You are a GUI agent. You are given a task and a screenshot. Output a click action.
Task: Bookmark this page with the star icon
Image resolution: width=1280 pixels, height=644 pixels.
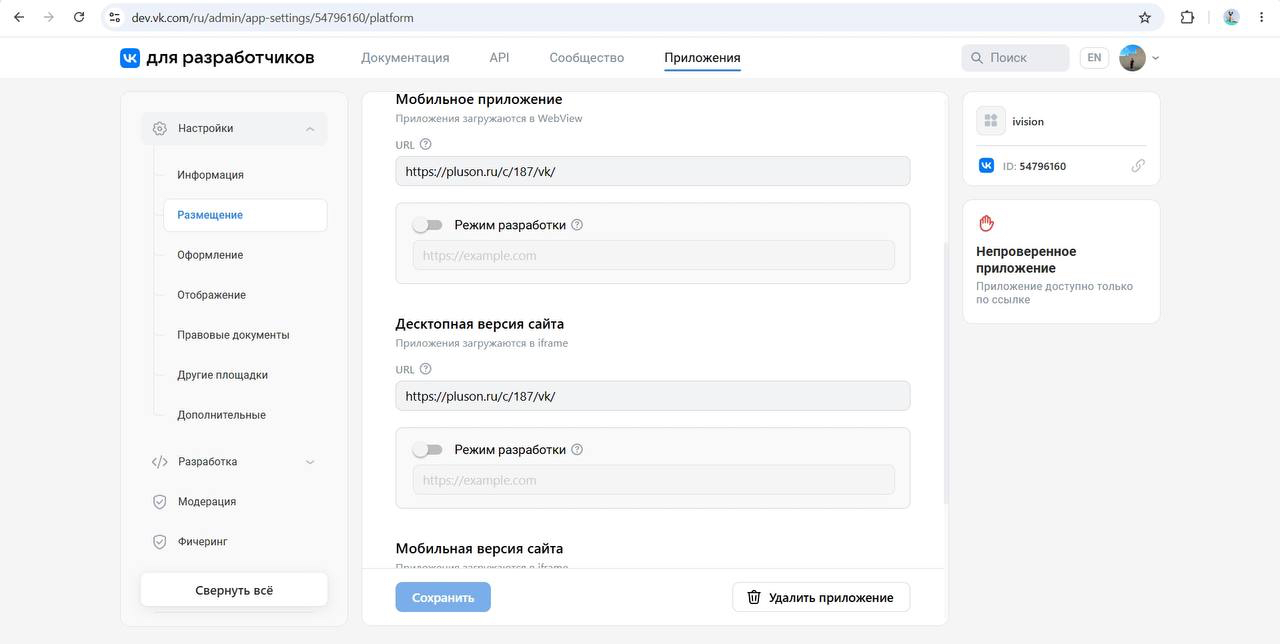(1145, 17)
